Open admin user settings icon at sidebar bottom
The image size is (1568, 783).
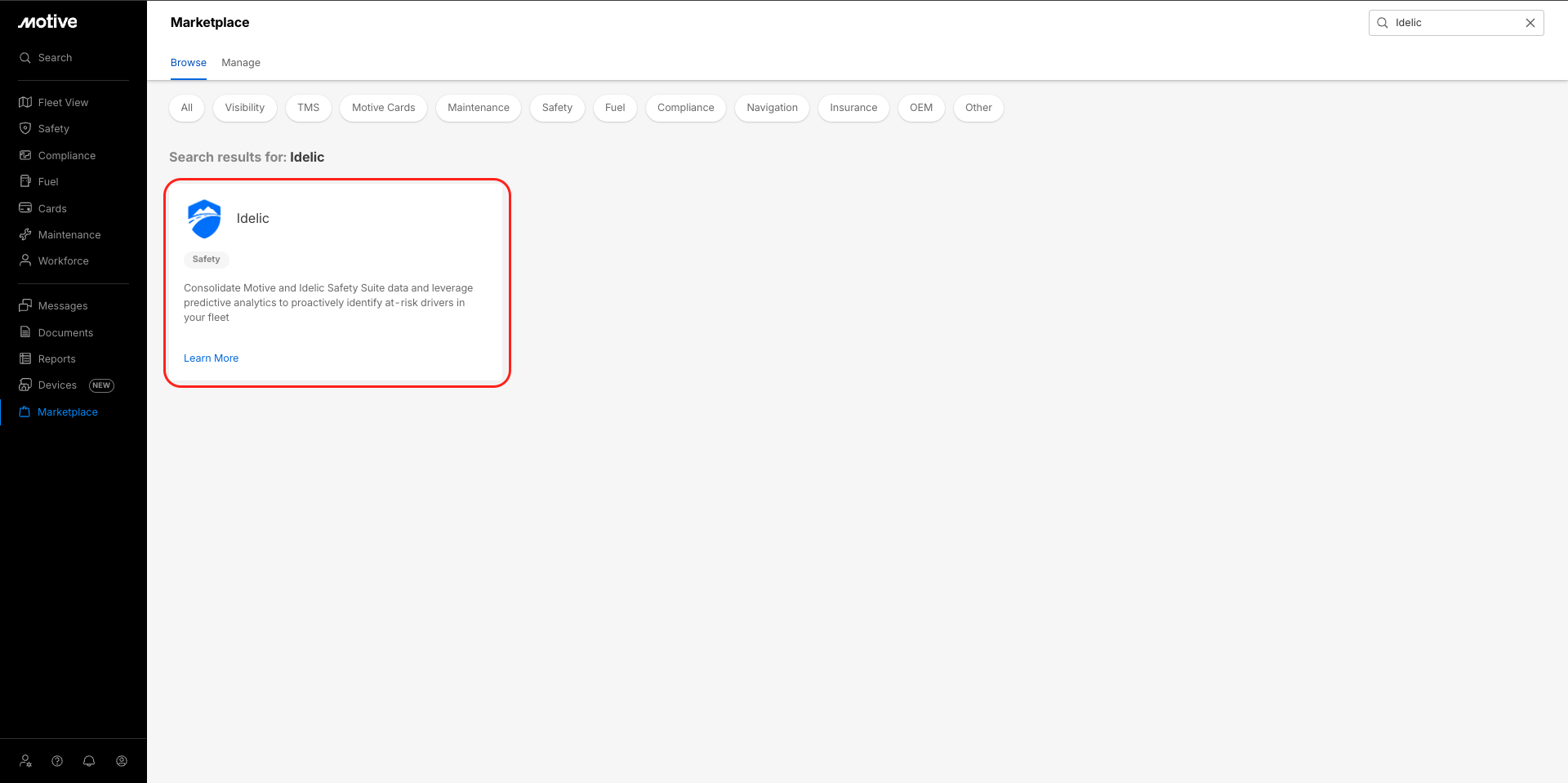coord(25,761)
